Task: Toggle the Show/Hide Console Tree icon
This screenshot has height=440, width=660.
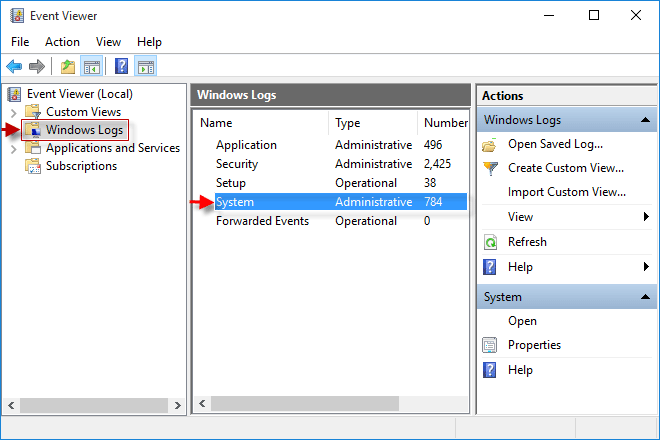Action: pos(91,67)
